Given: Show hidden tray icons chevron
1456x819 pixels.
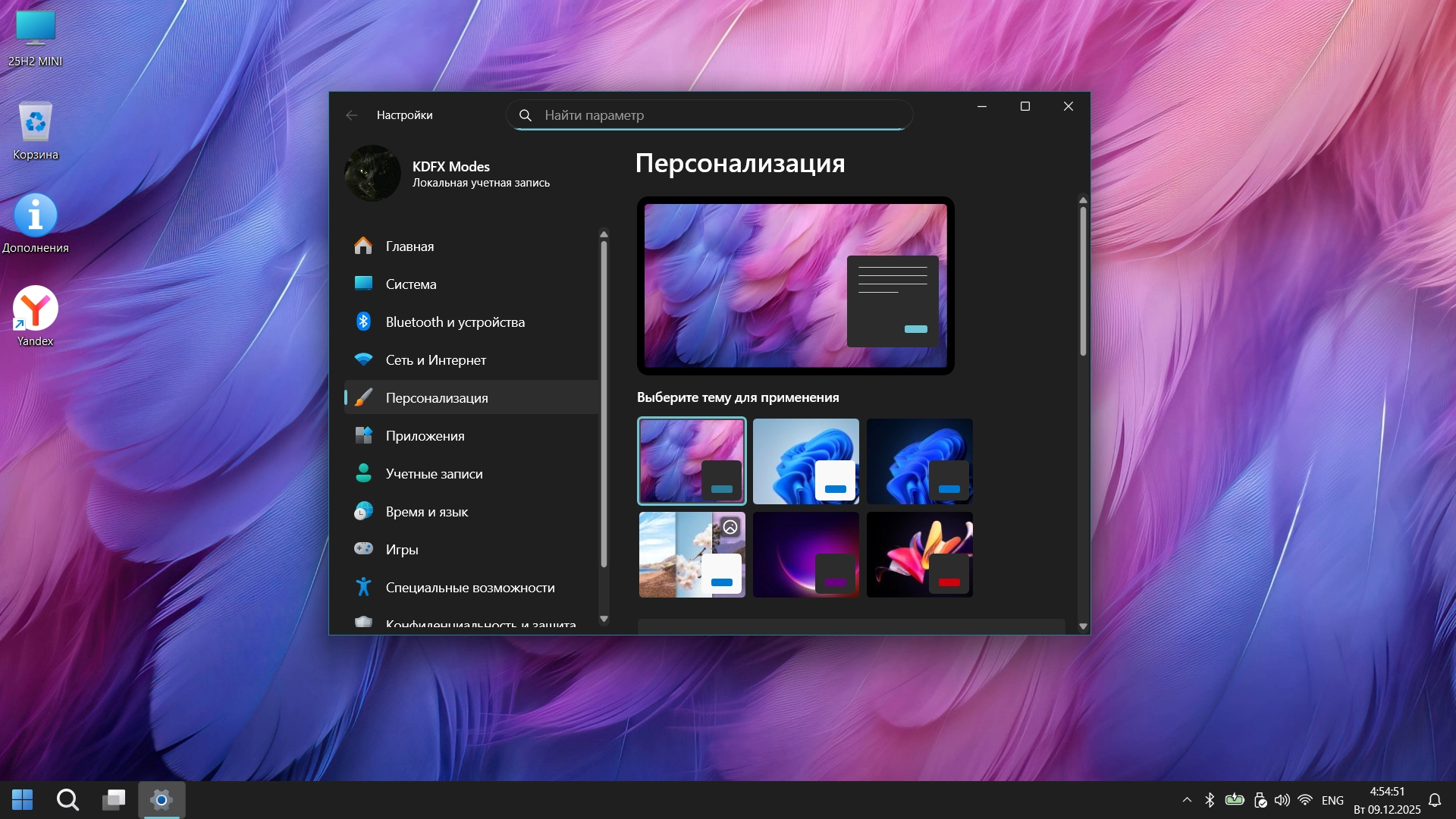Looking at the screenshot, I should 1187,800.
